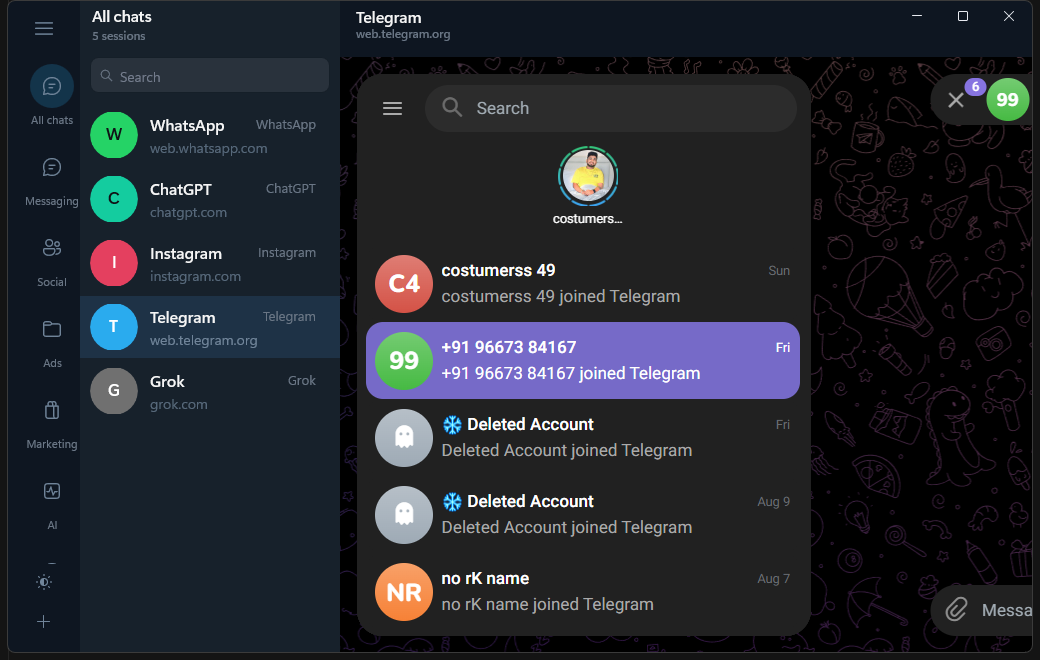This screenshot has height=660, width=1040.
Task: Maximize the Telegram window
Action: [x=963, y=16]
